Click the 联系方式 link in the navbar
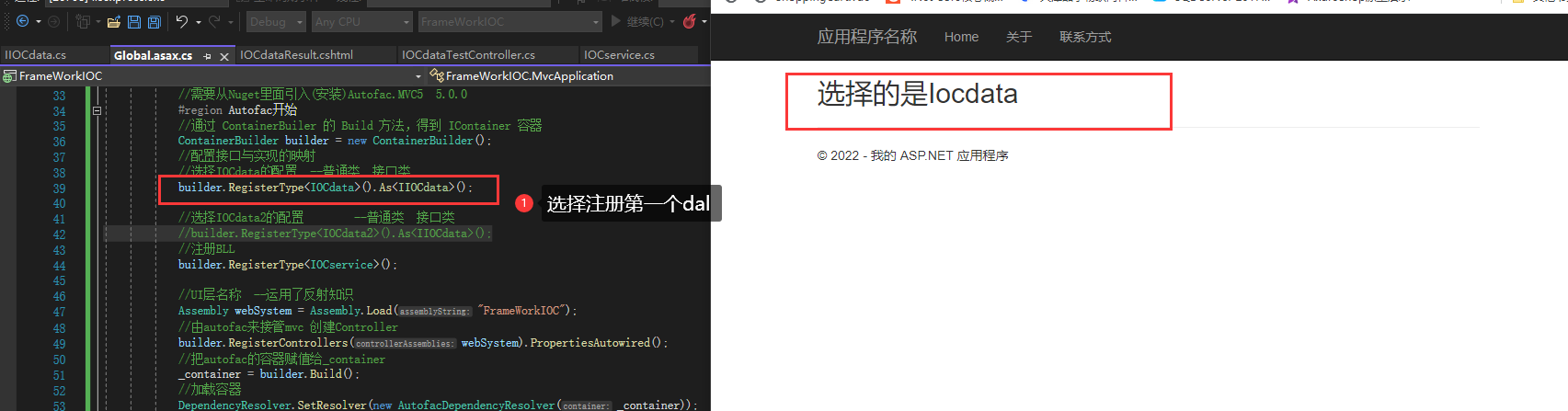This screenshot has height=411, width=1568. pos(1085,37)
